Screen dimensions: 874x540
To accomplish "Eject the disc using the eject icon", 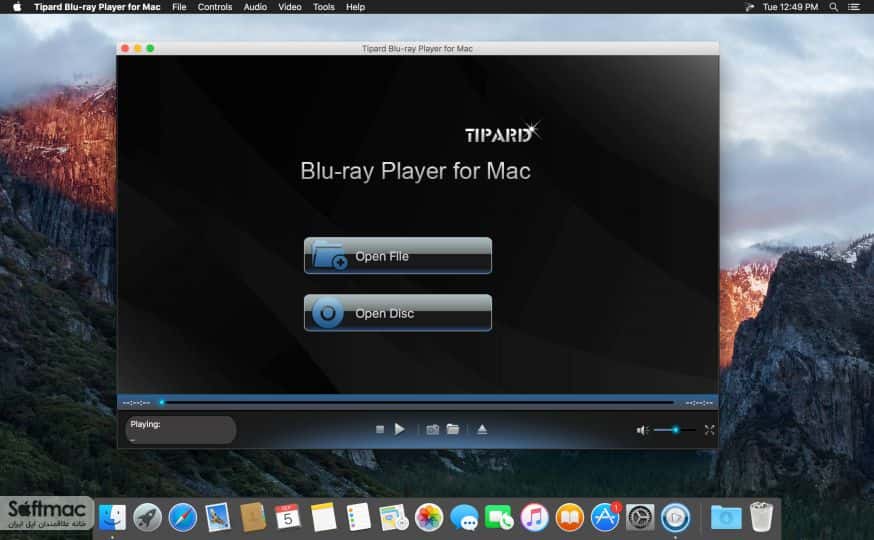I will [482, 429].
